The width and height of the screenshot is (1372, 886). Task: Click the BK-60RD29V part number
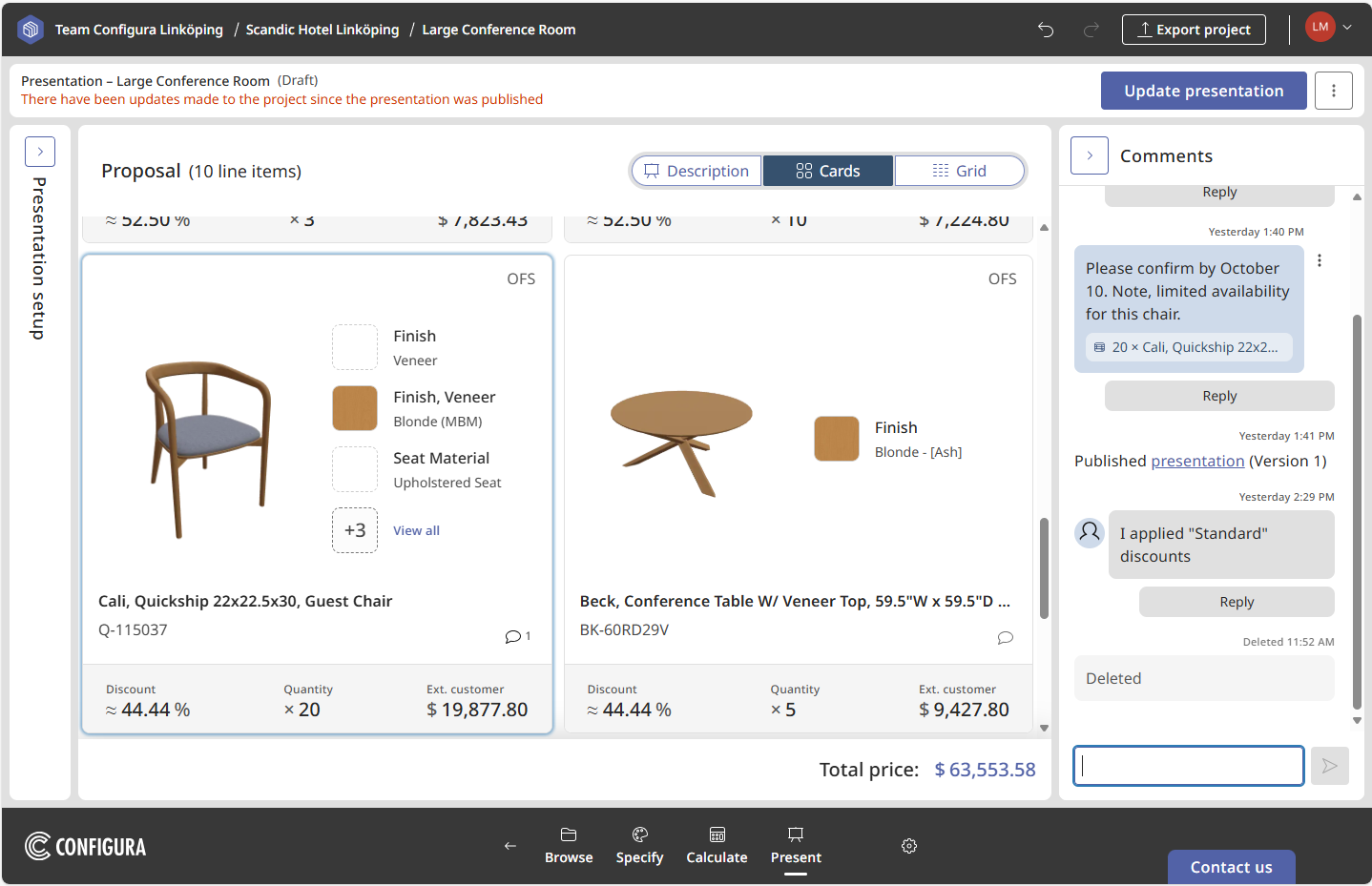click(624, 629)
